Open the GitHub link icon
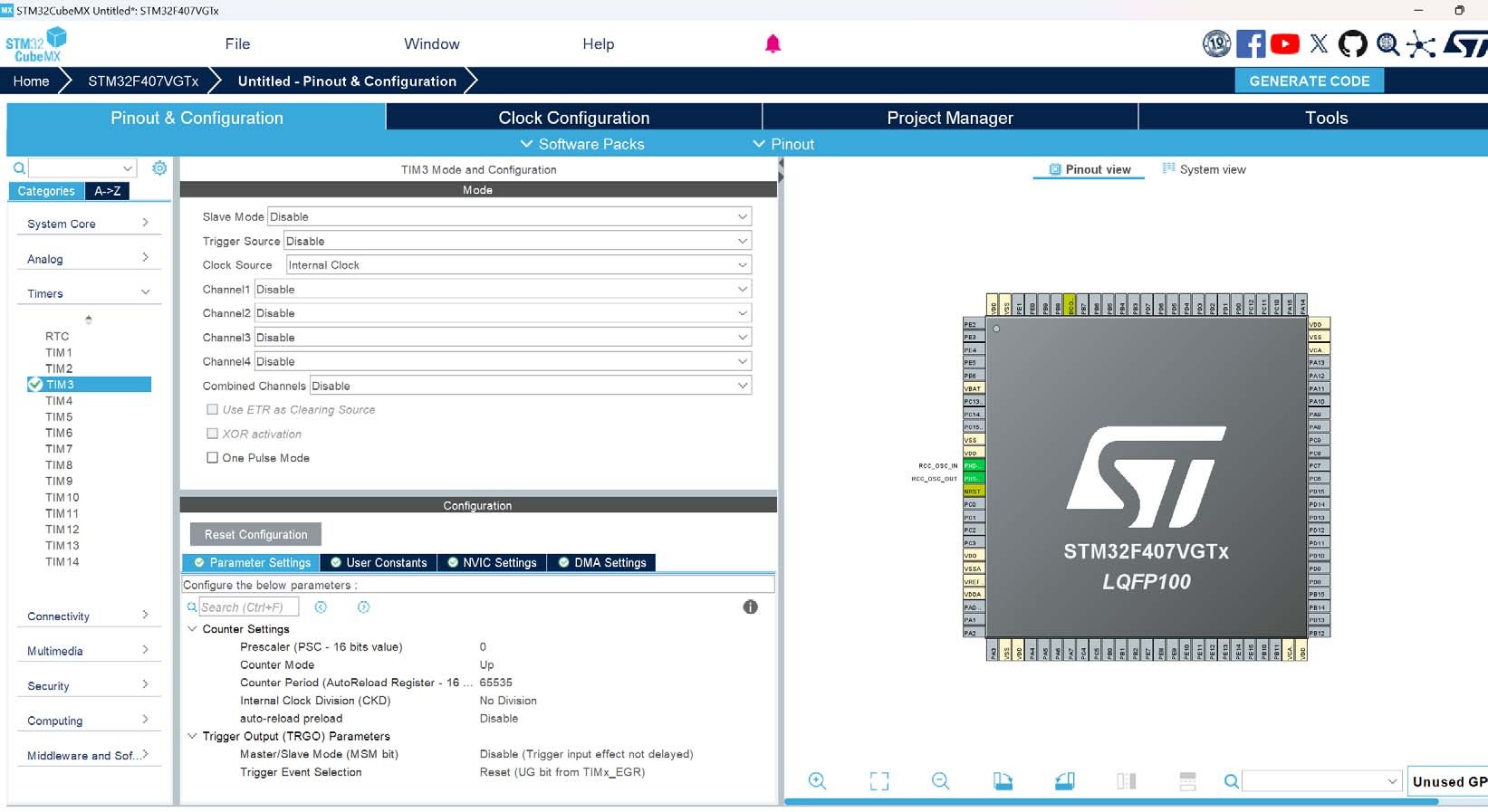Screen dimensions: 1488x812 click(1352, 43)
